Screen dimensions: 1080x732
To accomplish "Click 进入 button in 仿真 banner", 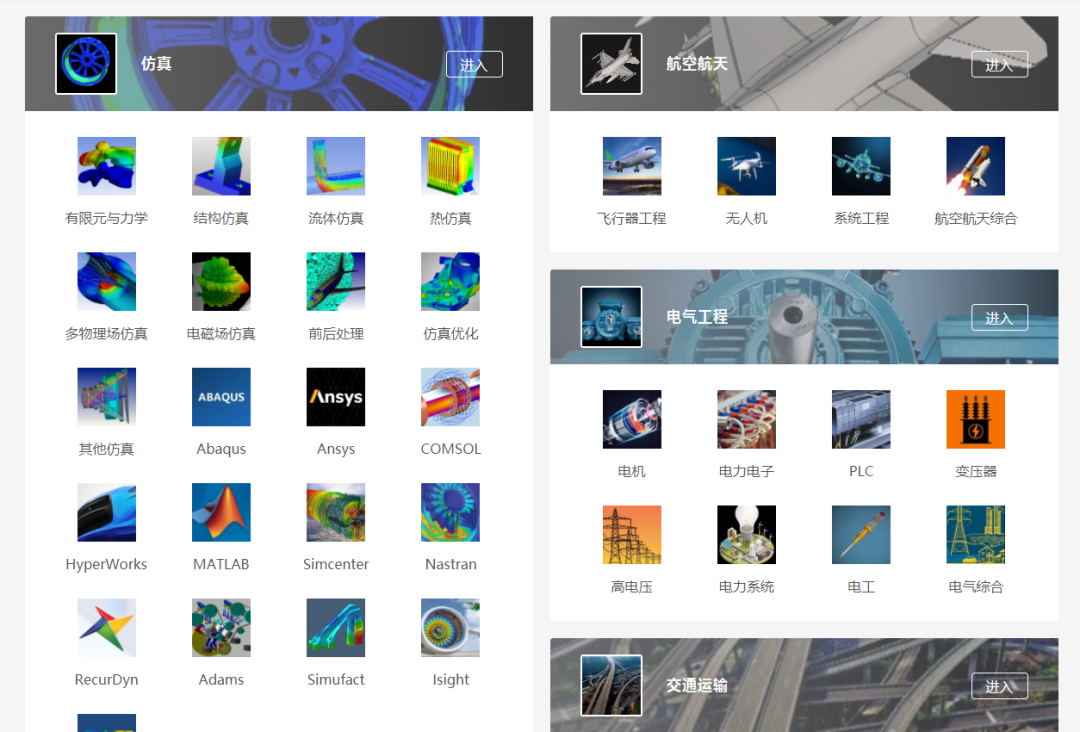I will (x=474, y=65).
